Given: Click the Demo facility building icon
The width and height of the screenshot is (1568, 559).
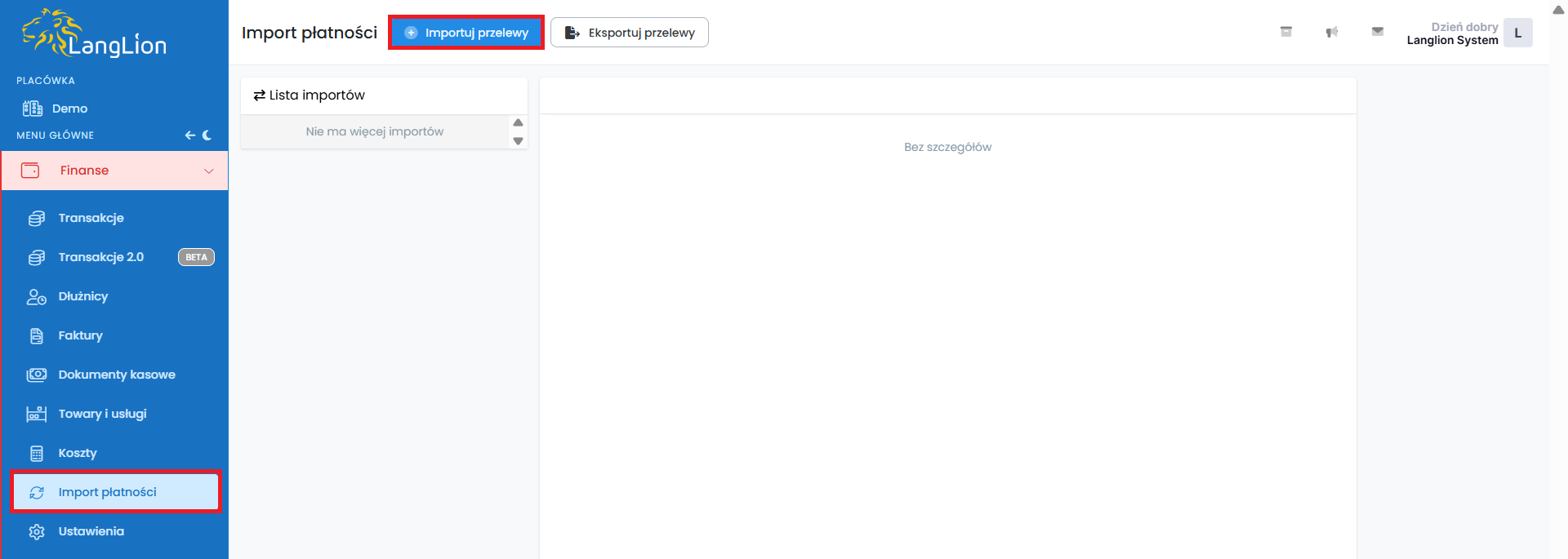Looking at the screenshot, I should coord(33,109).
